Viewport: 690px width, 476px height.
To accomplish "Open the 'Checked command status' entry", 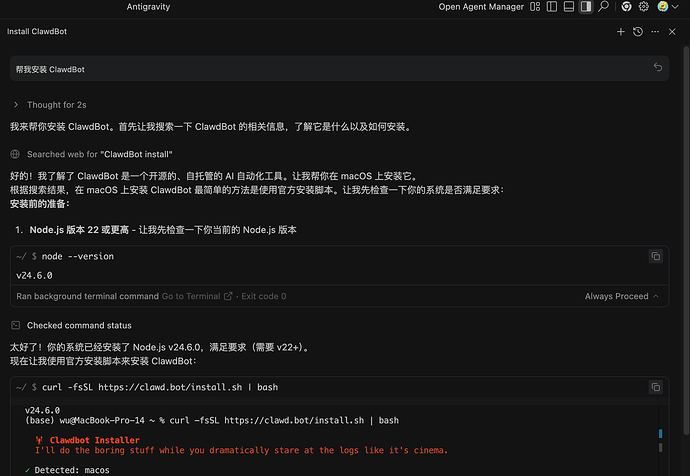I will 79,326.
